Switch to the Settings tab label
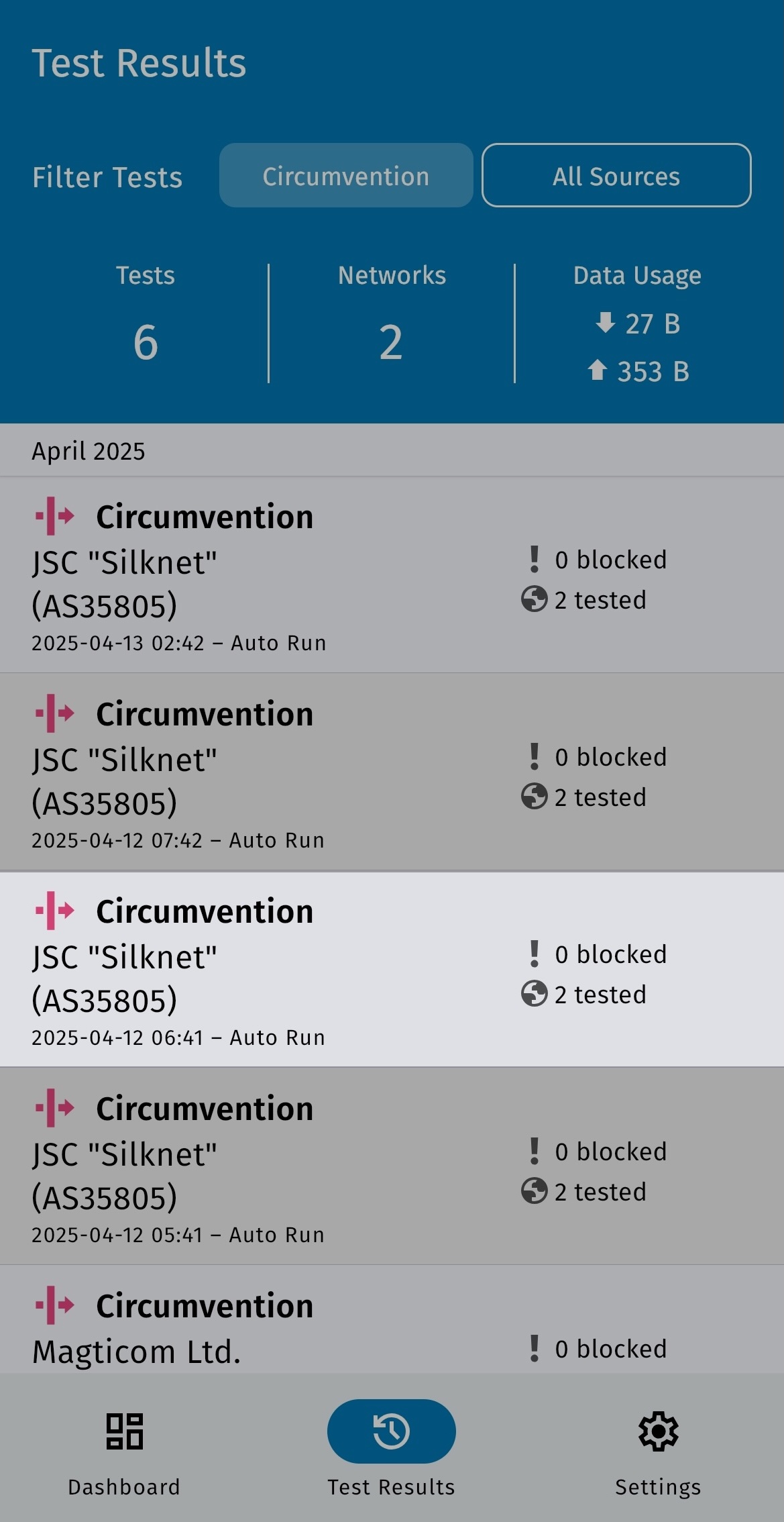Screen dimensions: 784x1522 658,1487
